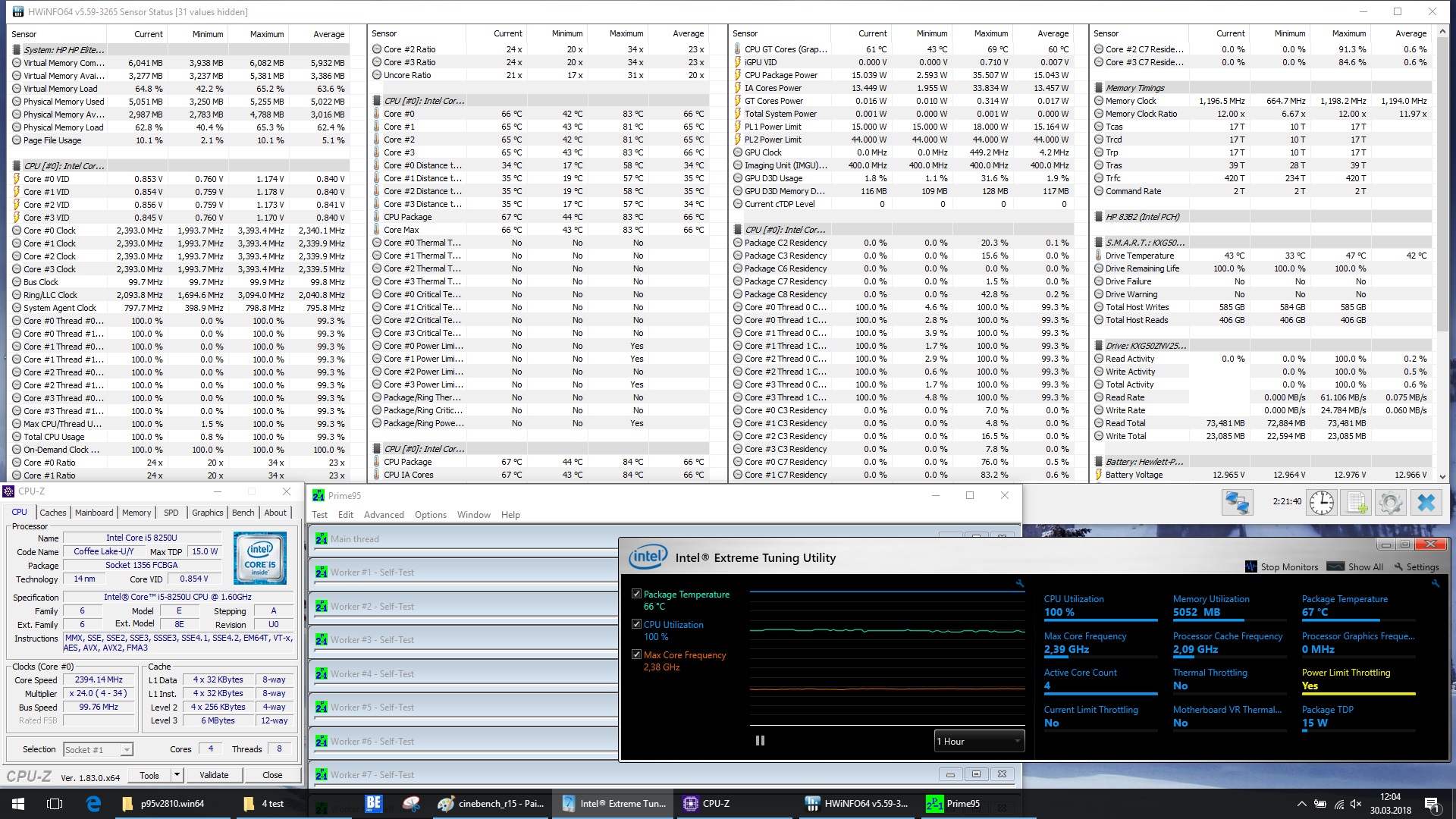Click HWiNFO network/remote monitors icon button
Viewport: 1456px width, 819px height.
(1237, 502)
